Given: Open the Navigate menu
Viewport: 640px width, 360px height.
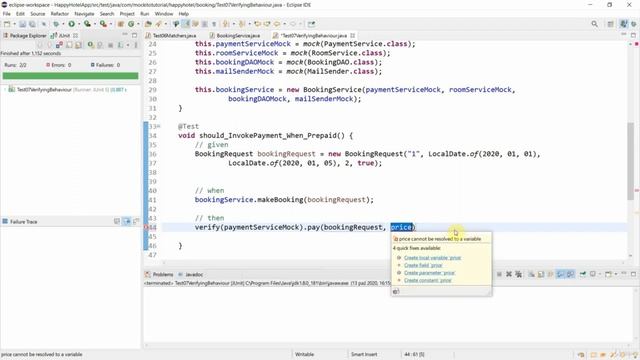Looking at the screenshot, I should [x=84, y=14].
